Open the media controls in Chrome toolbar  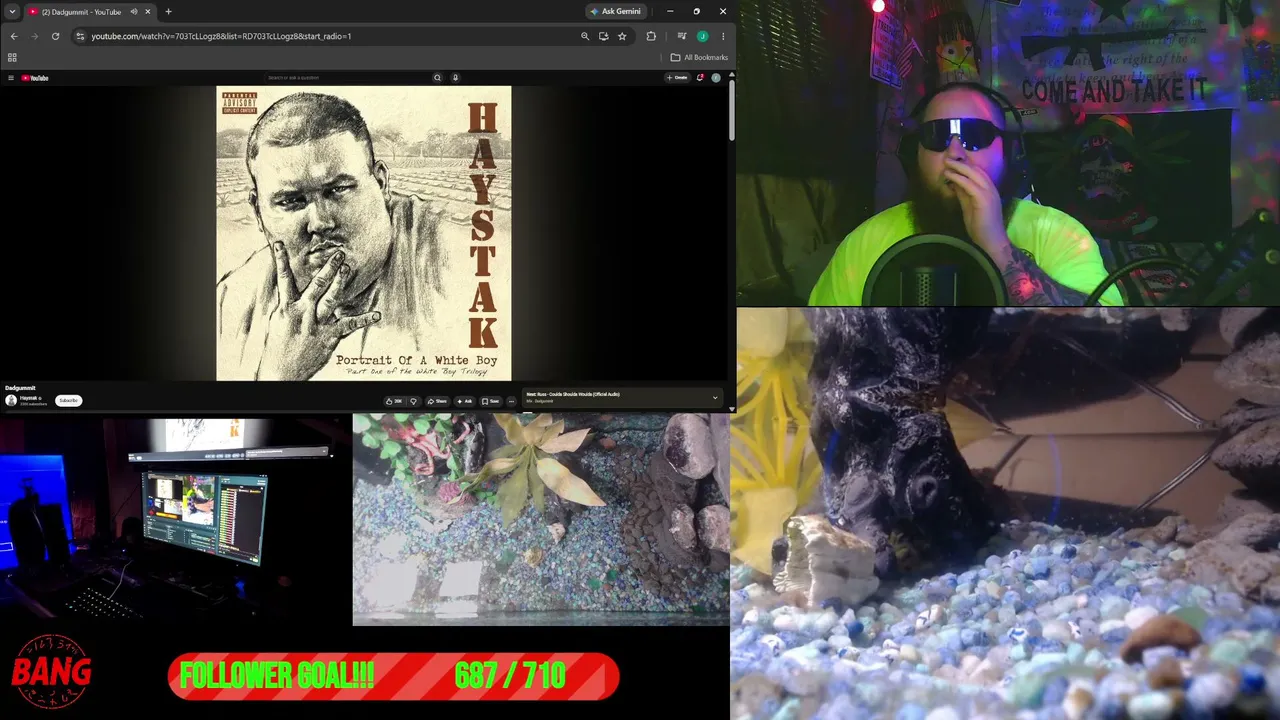point(681,36)
